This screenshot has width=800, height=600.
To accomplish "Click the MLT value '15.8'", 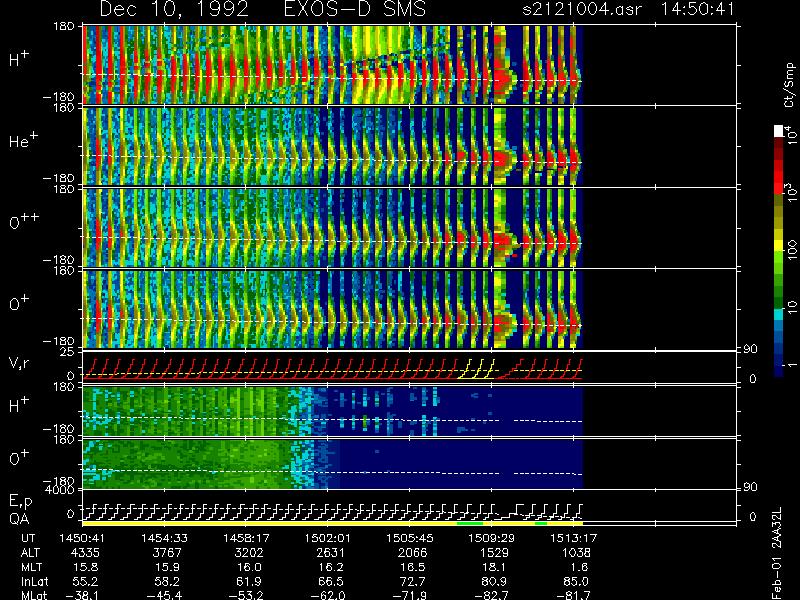I will click(88, 567).
